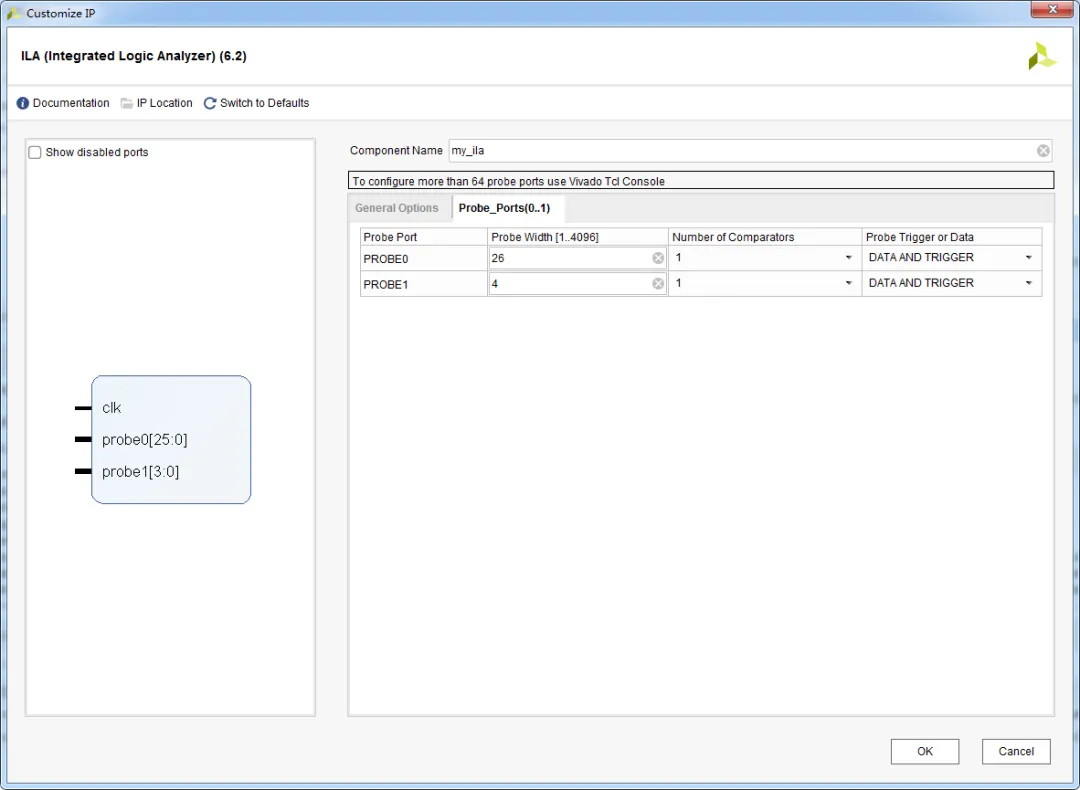Screen dimensions: 1080x790
Task: Clear the Component Name field
Action: click(x=1043, y=151)
